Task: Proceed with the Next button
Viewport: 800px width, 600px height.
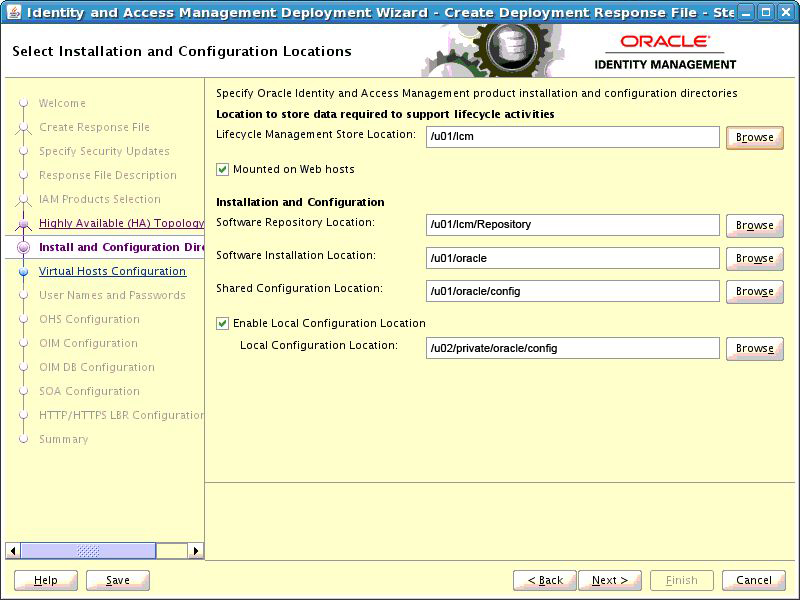Action: 610,580
